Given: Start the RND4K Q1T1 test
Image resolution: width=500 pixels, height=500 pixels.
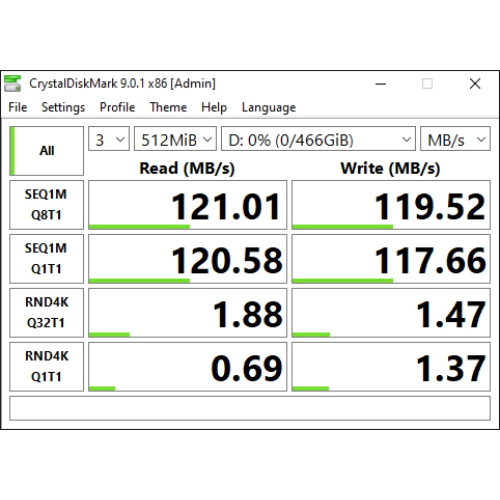Looking at the screenshot, I should pyautogui.click(x=46, y=367).
